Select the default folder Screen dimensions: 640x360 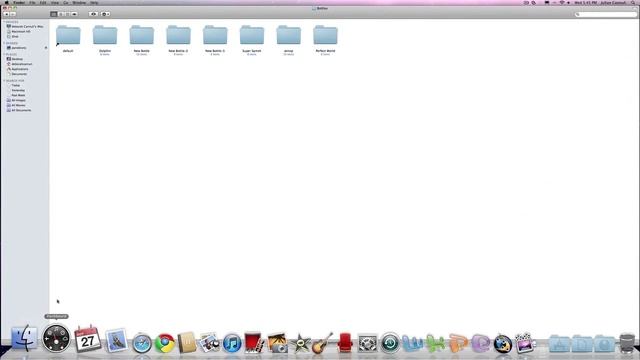[68, 36]
